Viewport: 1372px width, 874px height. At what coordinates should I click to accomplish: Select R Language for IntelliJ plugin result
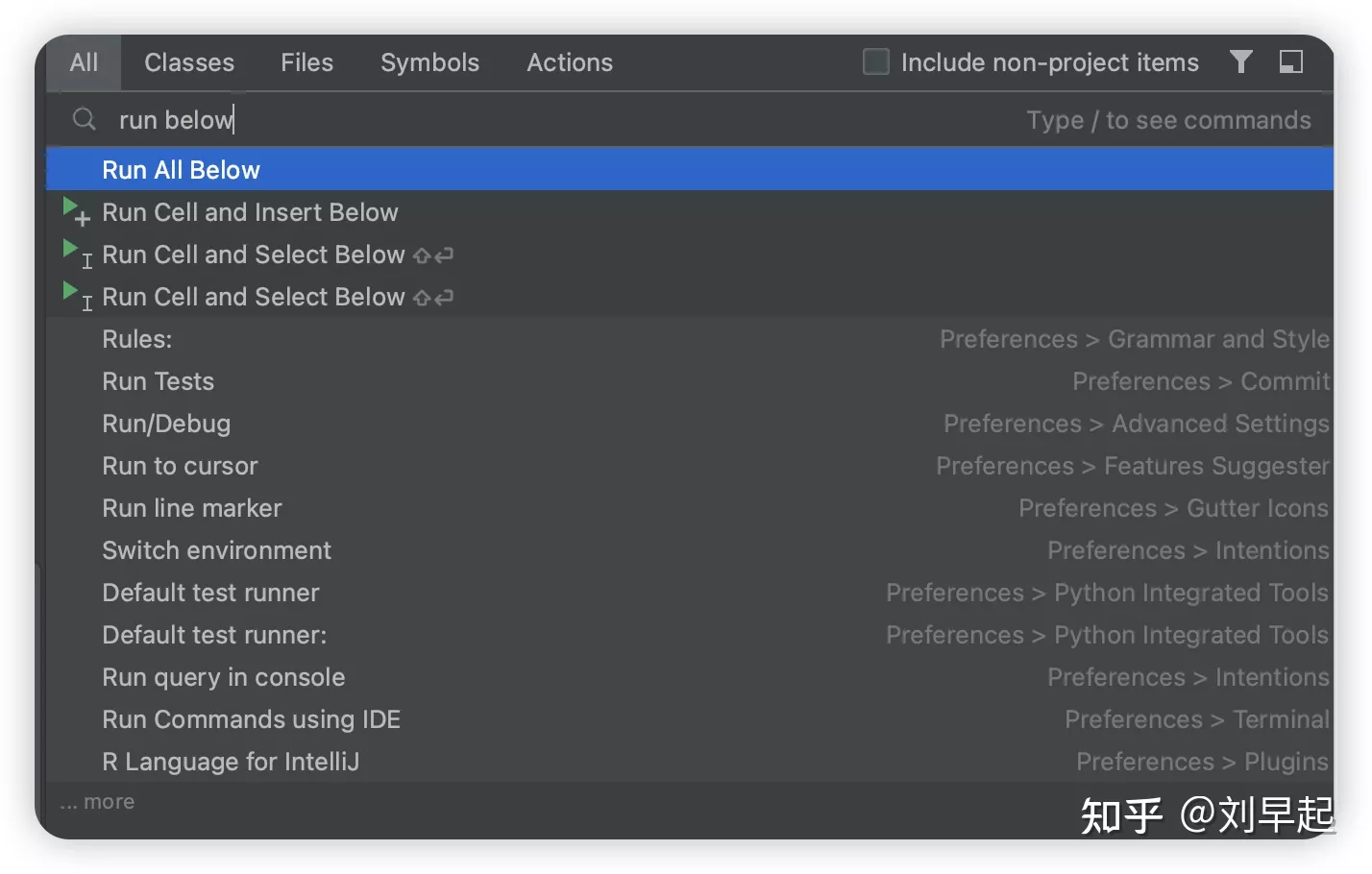(x=690, y=762)
